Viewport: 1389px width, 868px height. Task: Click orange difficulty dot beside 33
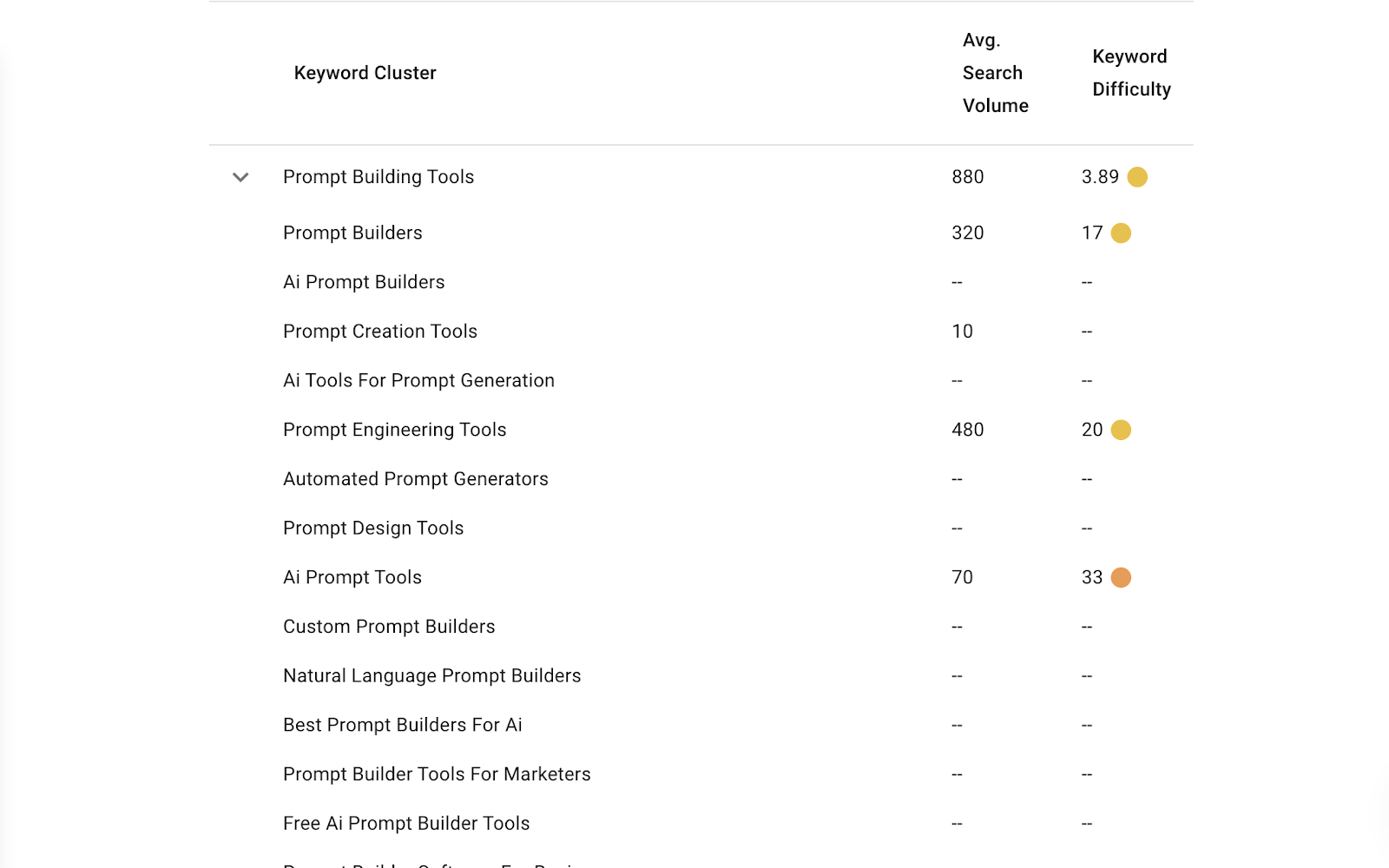[1121, 577]
